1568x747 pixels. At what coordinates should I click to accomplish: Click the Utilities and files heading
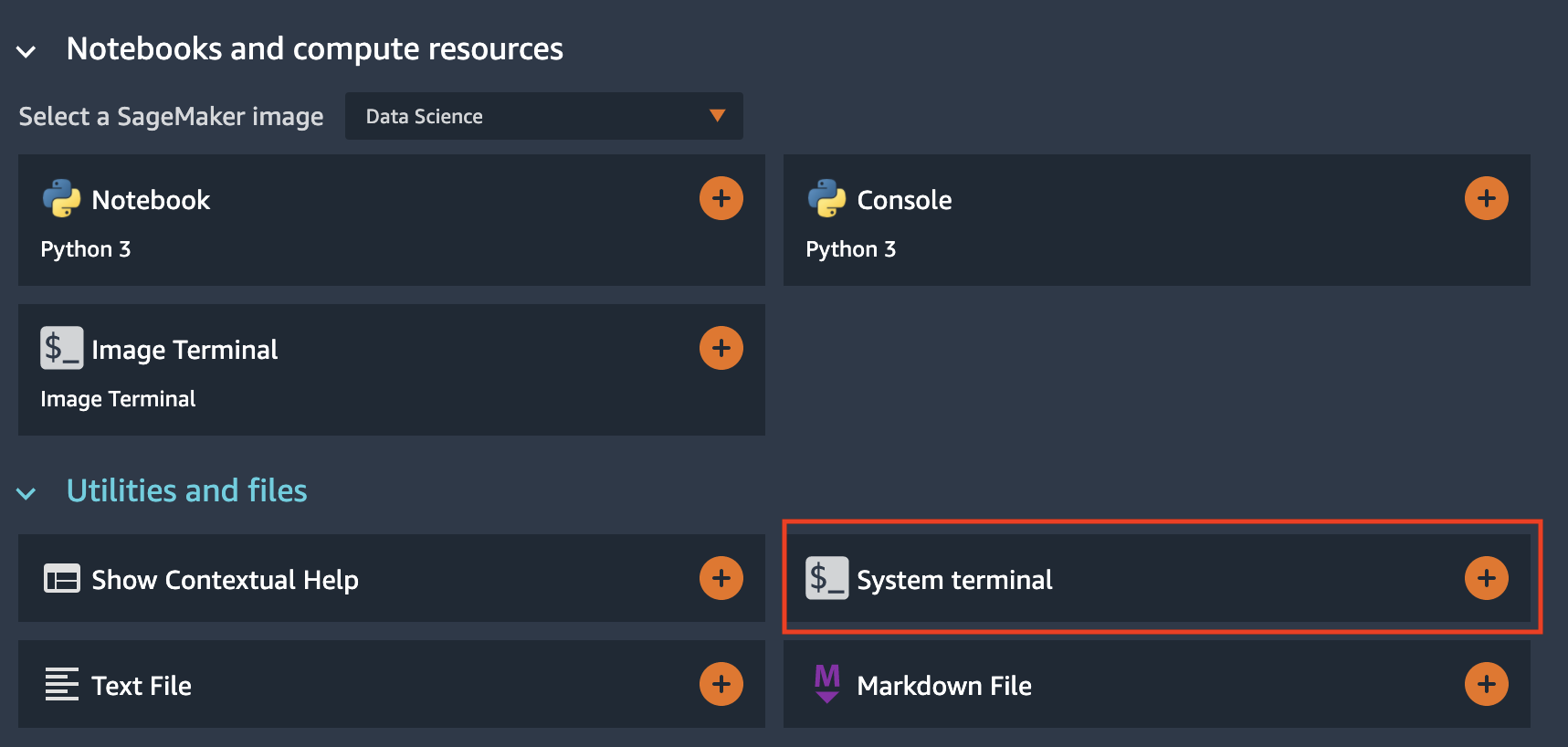(x=187, y=490)
